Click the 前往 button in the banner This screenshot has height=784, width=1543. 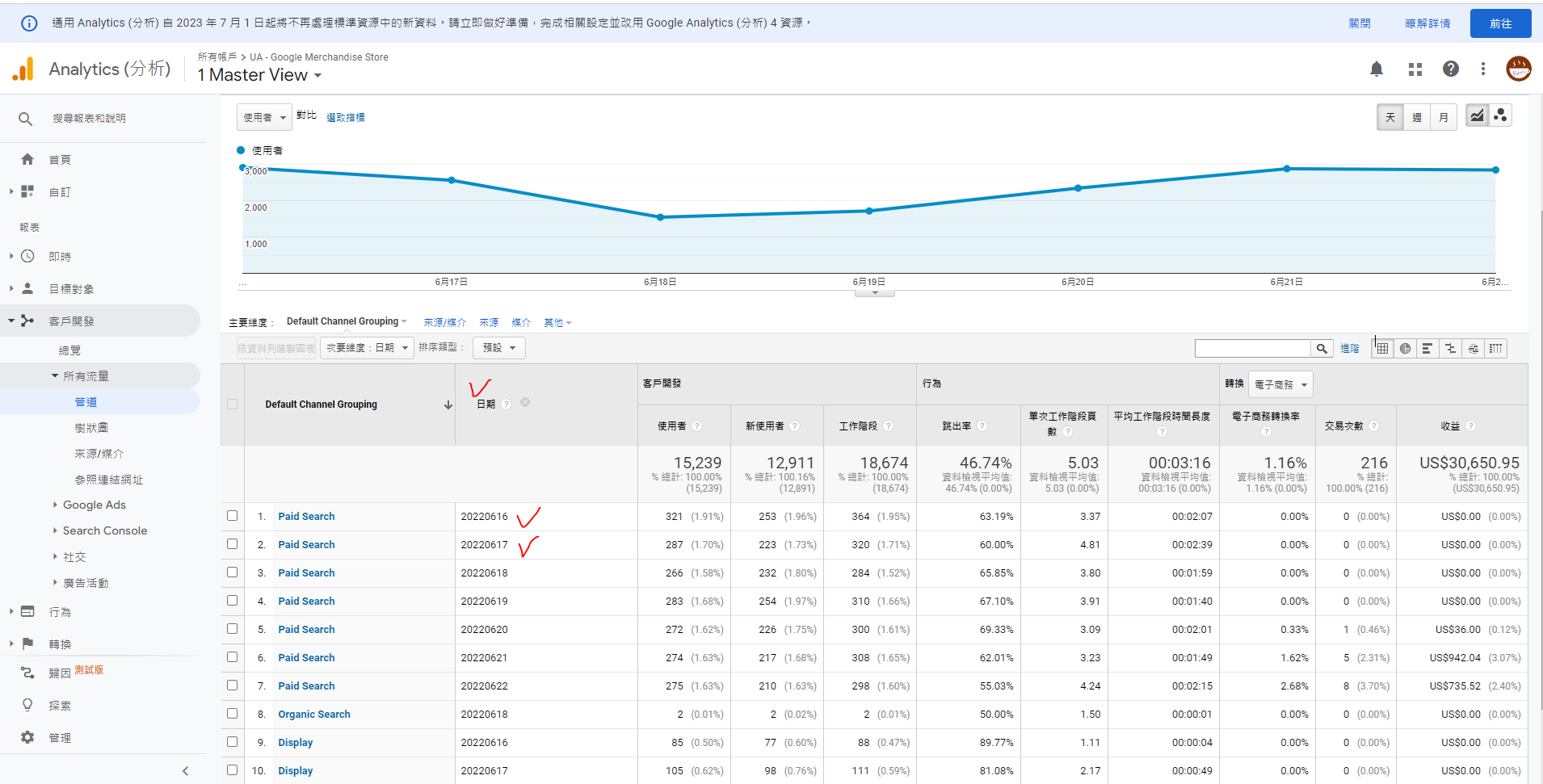pyautogui.click(x=1500, y=23)
